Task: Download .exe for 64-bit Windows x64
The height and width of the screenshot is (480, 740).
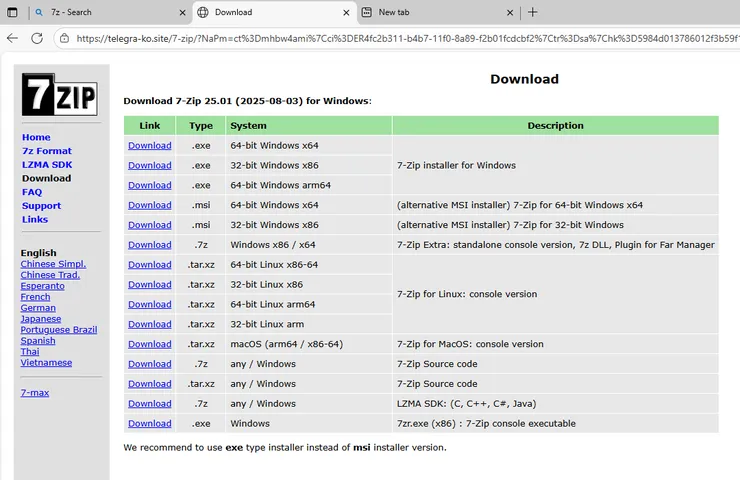Action: (150, 145)
